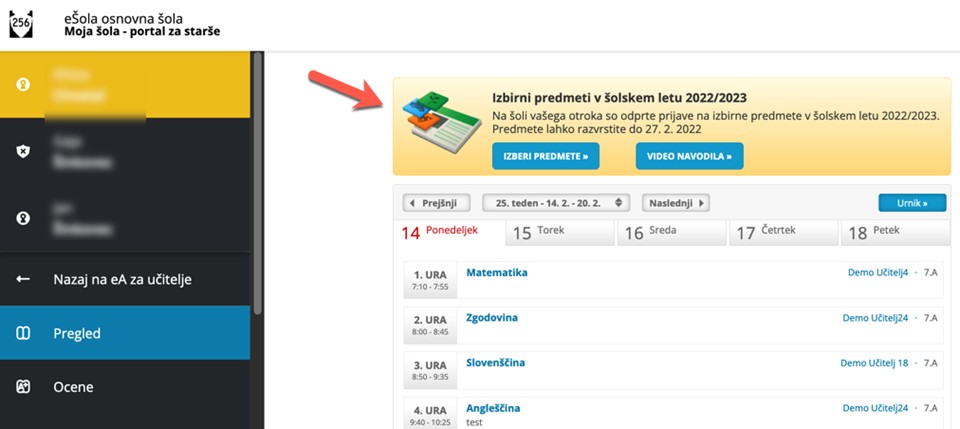The width and height of the screenshot is (960, 429).
Task: Switch to the 17 Četrtek tab
Action: (783, 233)
